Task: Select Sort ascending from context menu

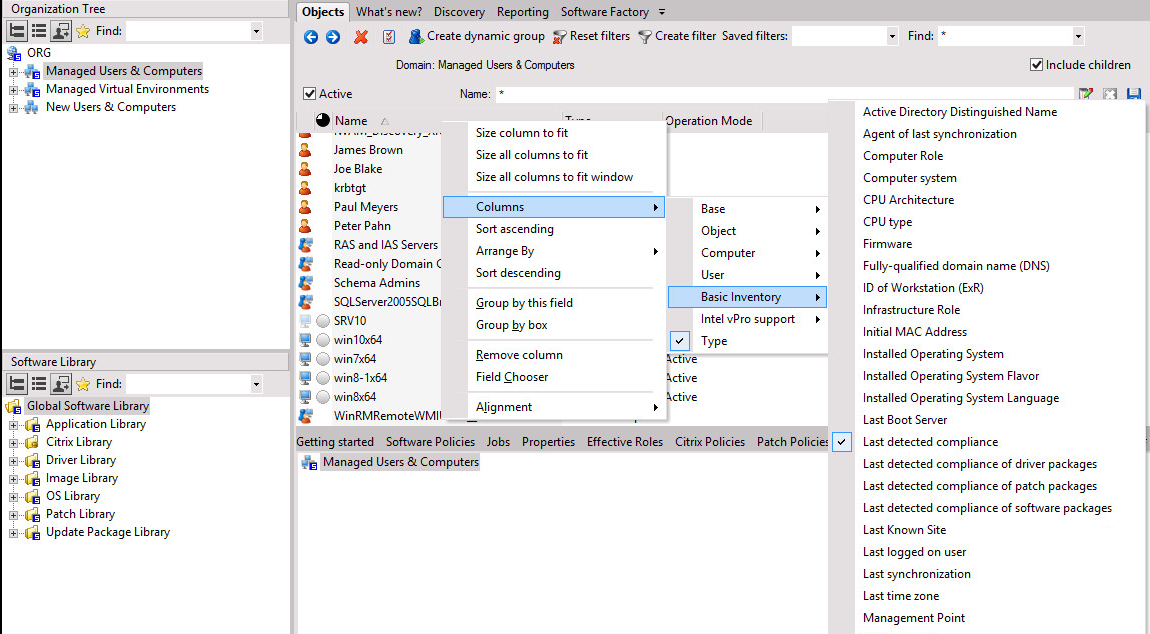Action: pyautogui.click(x=514, y=229)
